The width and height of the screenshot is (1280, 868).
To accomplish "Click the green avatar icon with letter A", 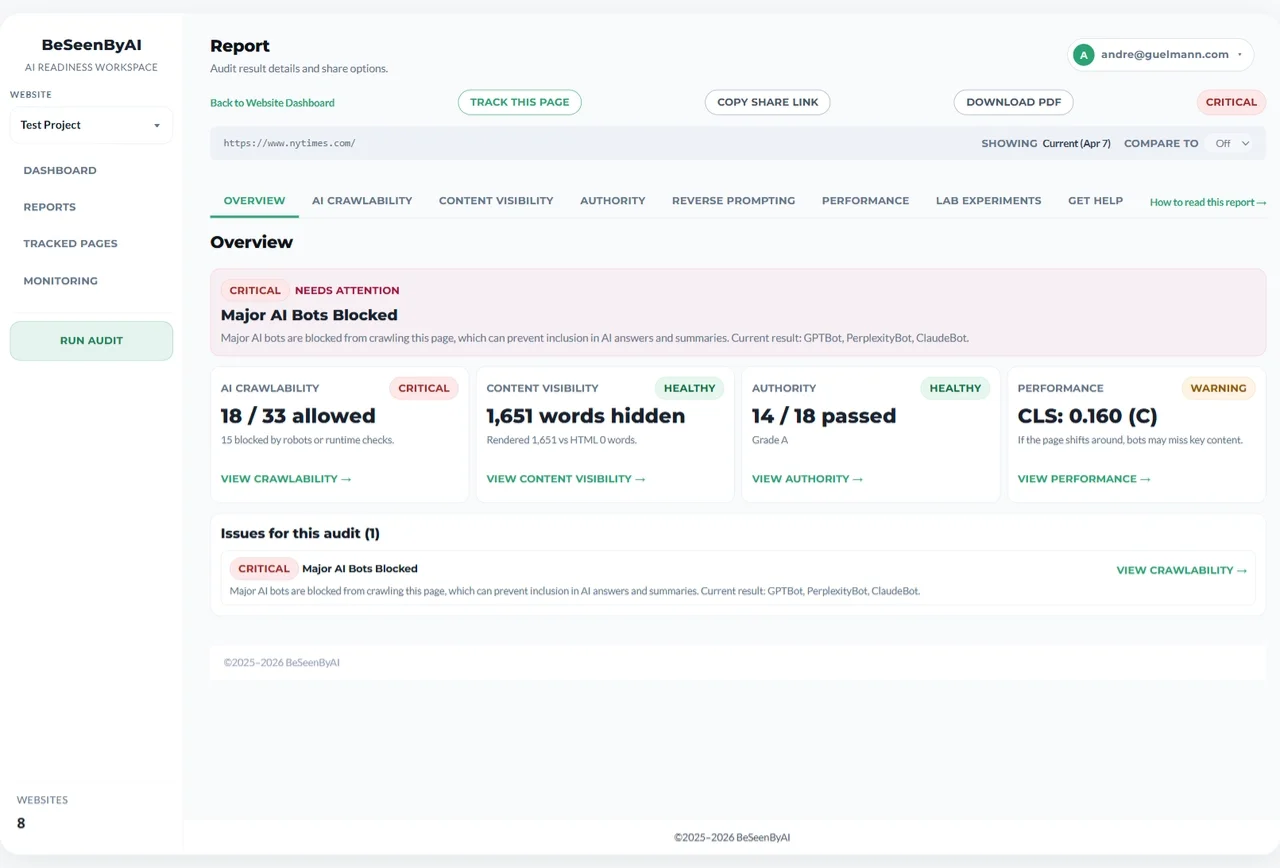I will [1083, 55].
